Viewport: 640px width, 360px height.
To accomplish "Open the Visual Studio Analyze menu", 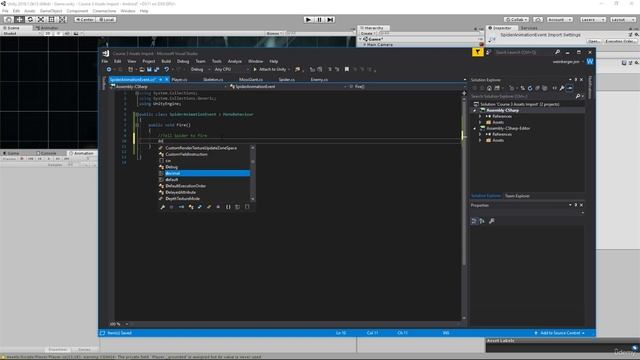I will [235, 61].
